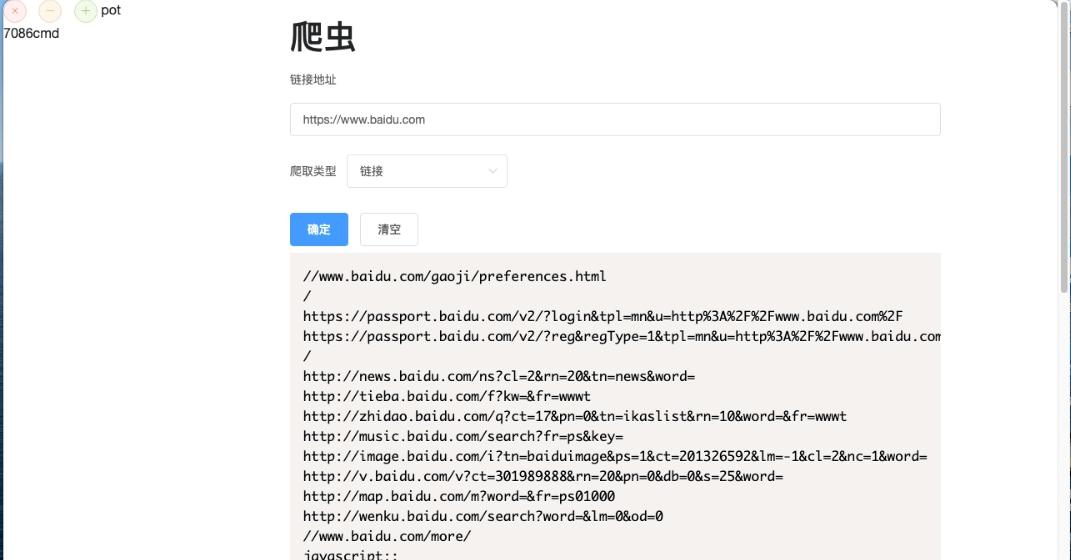Select the wenku.baidu.com result line

483,516
